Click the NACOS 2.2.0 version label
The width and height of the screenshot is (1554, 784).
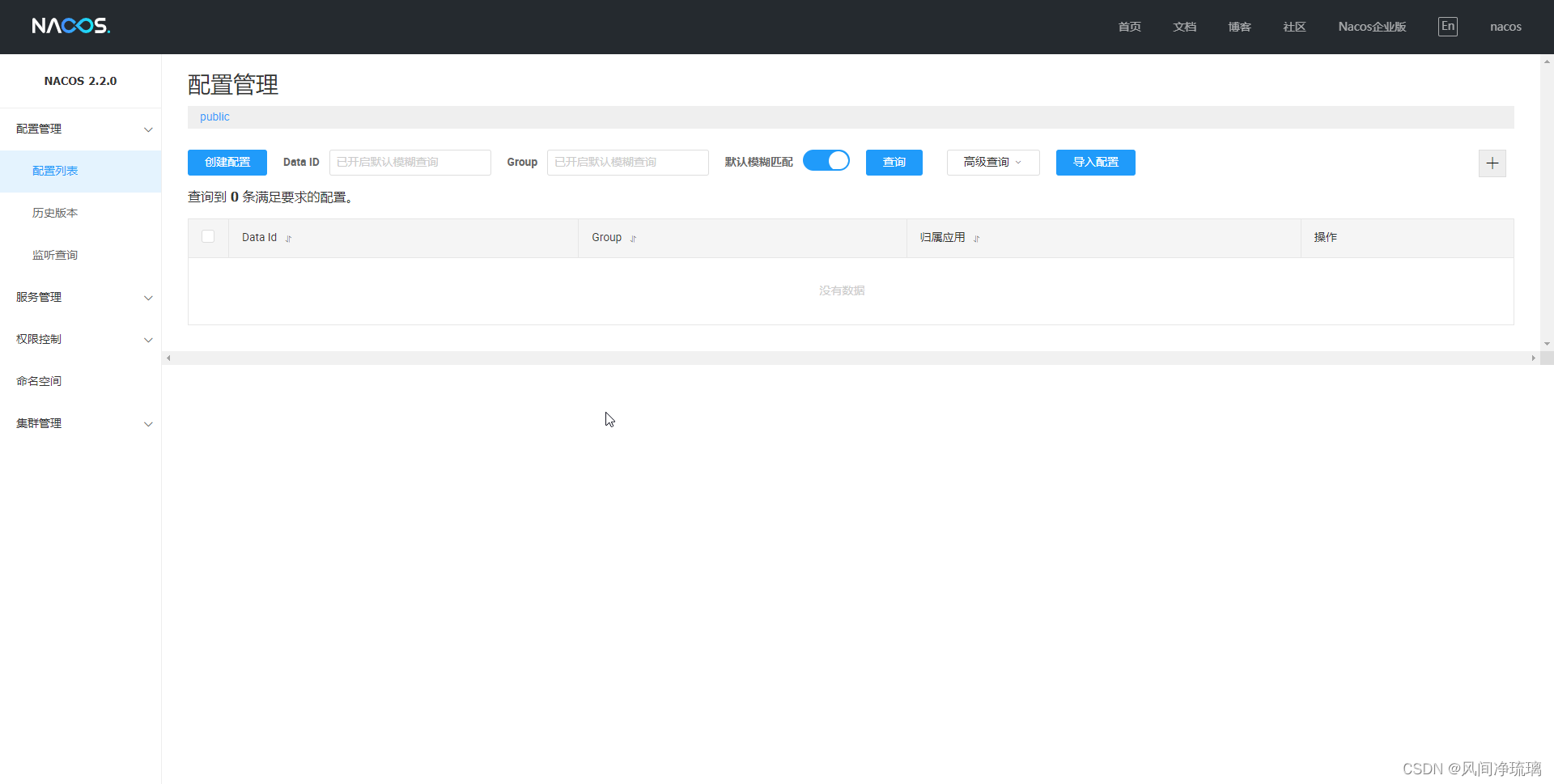[x=80, y=81]
